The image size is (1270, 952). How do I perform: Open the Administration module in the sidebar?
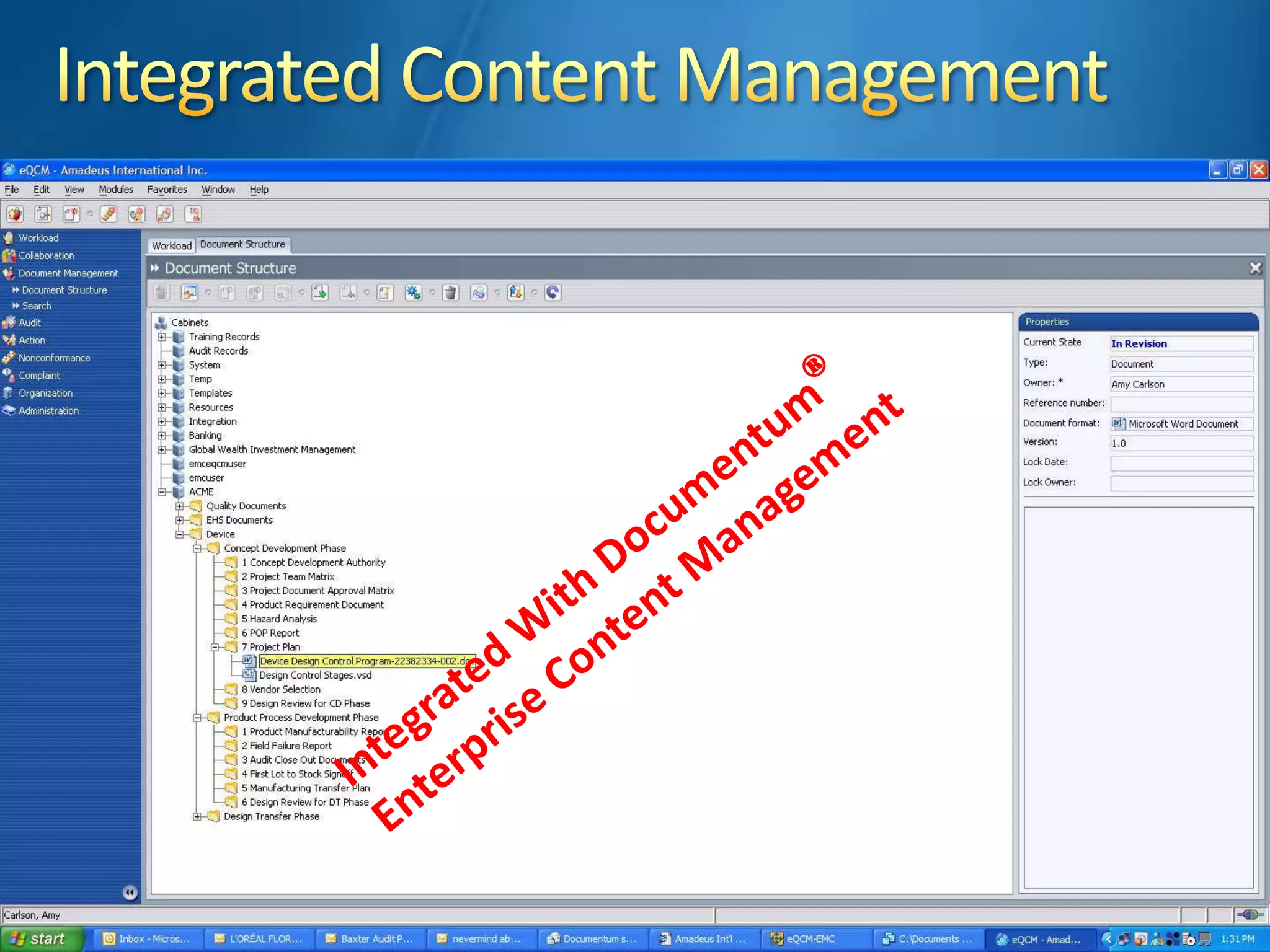(x=48, y=411)
